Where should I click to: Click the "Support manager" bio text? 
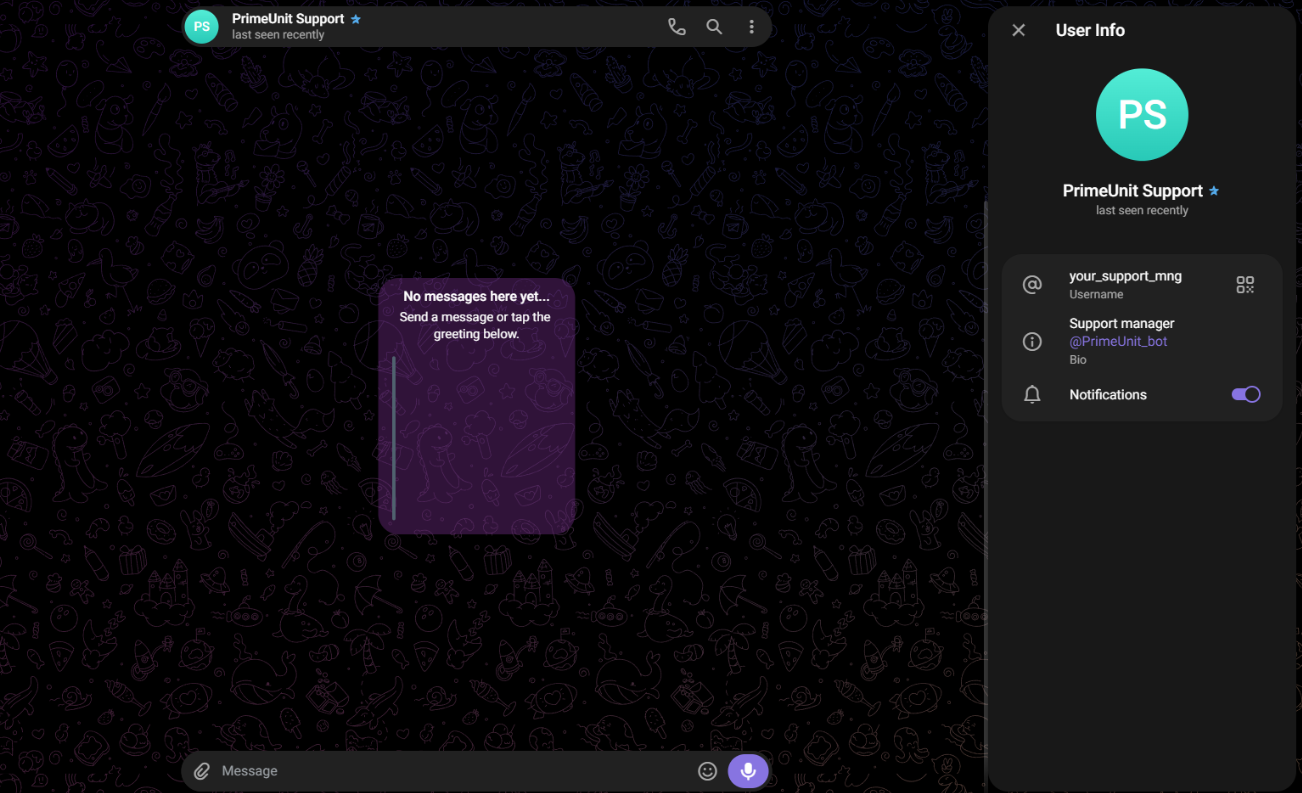(x=1122, y=324)
